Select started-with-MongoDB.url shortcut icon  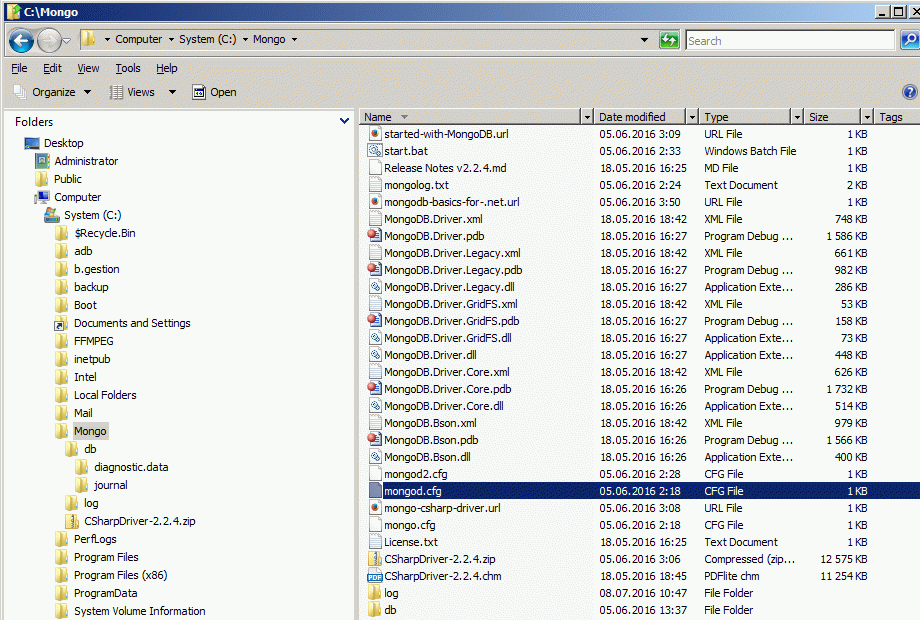pos(375,134)
